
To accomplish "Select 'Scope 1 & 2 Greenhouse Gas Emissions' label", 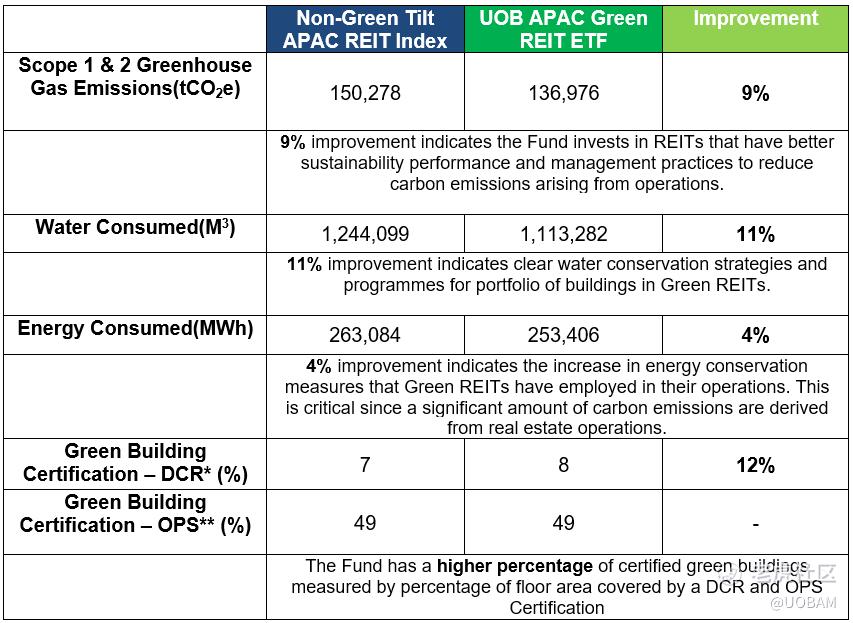I will [135, 76].
